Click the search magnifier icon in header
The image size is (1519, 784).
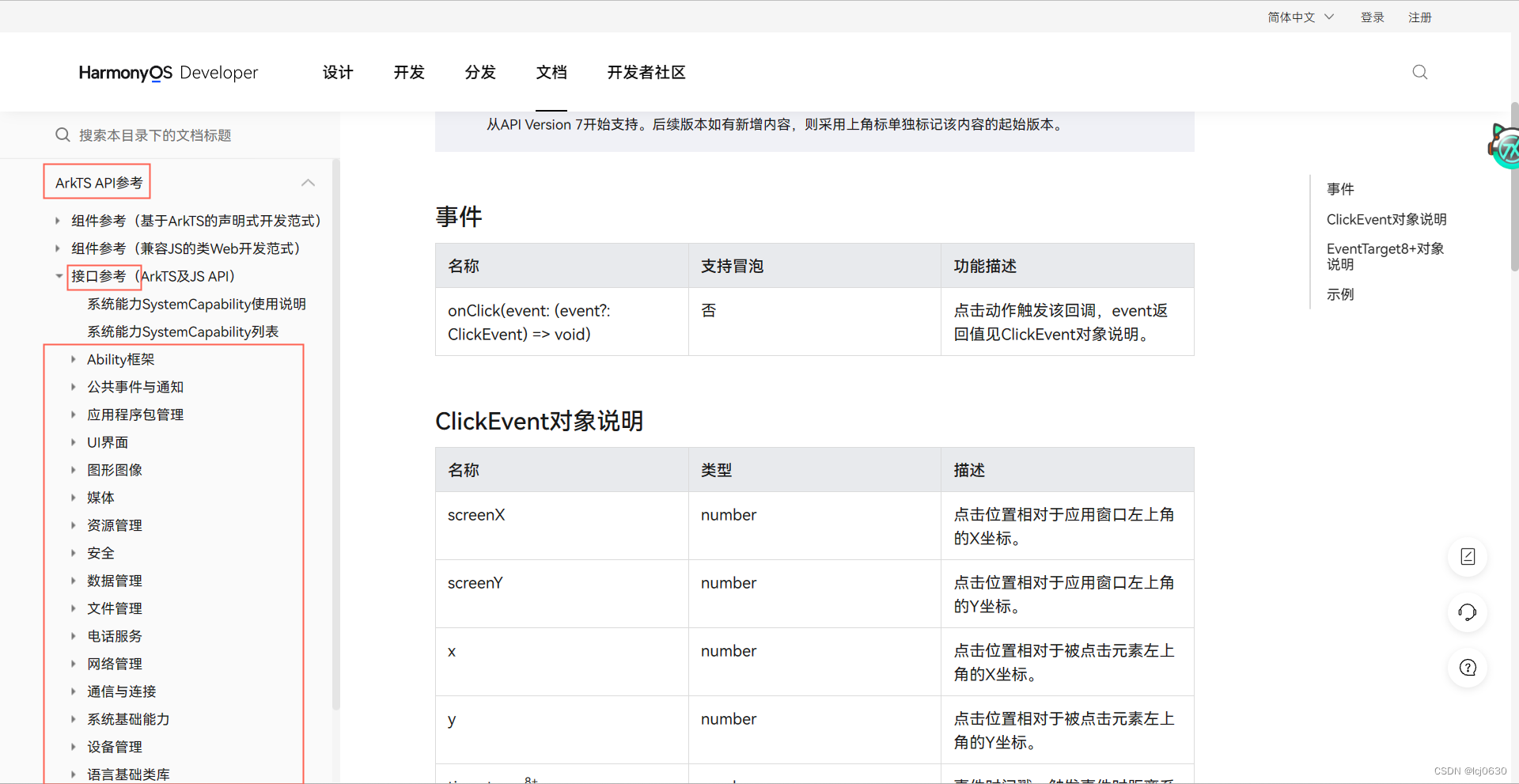[x=1420, y=72]
